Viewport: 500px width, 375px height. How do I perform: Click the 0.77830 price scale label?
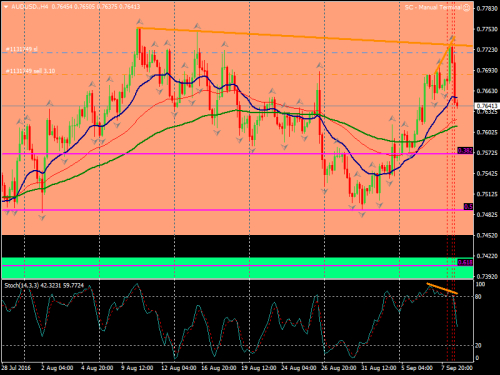click(x=487, y=8)
